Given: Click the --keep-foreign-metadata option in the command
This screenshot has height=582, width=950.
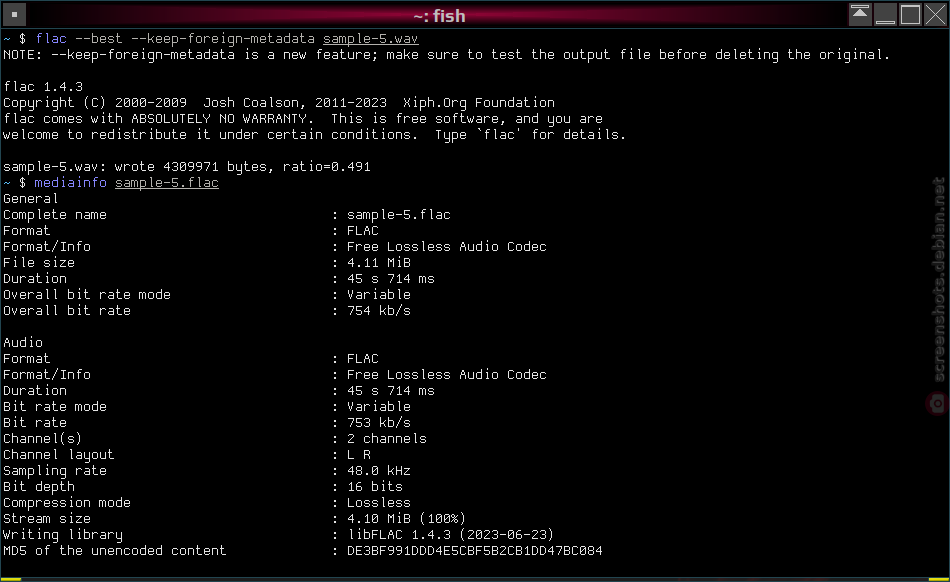Looking at the screenshot, I should coord(222,39).
